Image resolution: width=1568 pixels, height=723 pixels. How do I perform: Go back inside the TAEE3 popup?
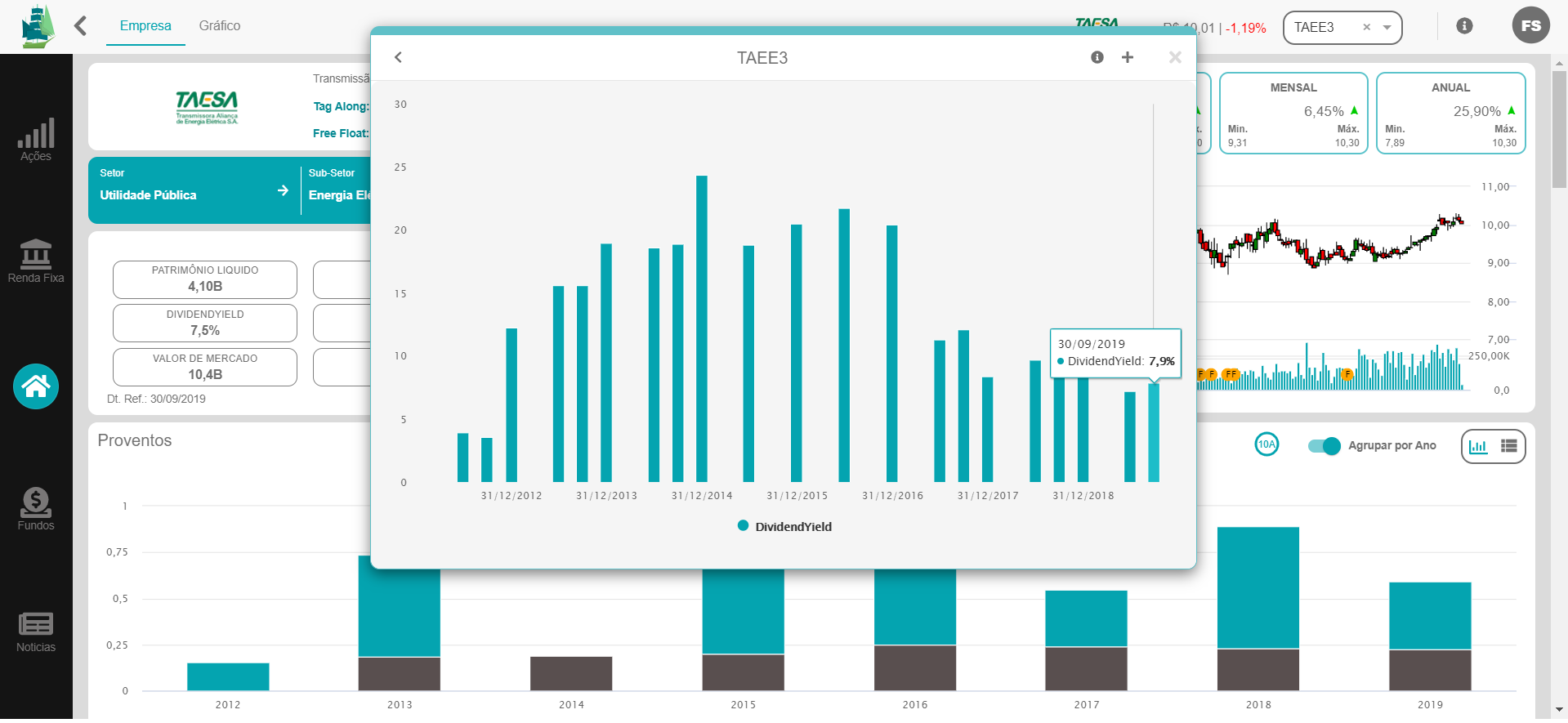pyautogui.click(x=398, y=57)
